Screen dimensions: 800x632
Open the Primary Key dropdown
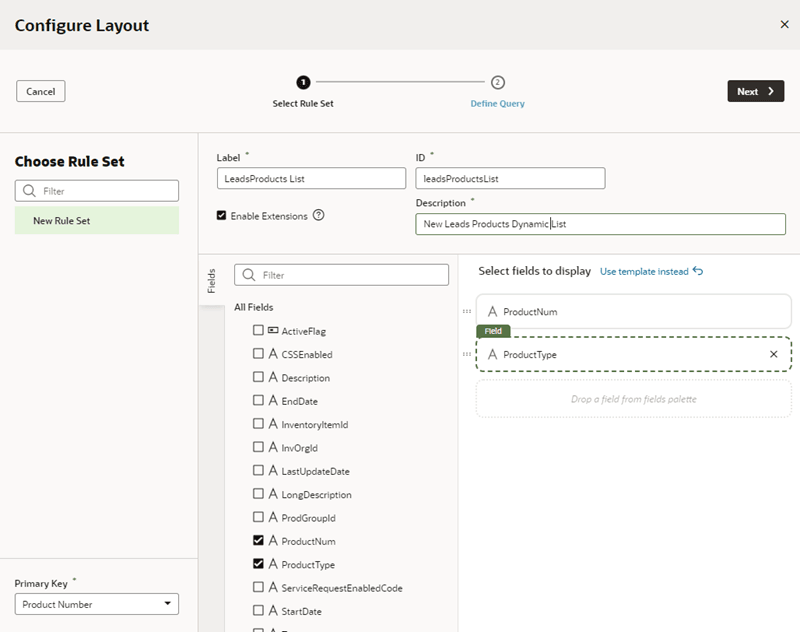tap(97, 604)
